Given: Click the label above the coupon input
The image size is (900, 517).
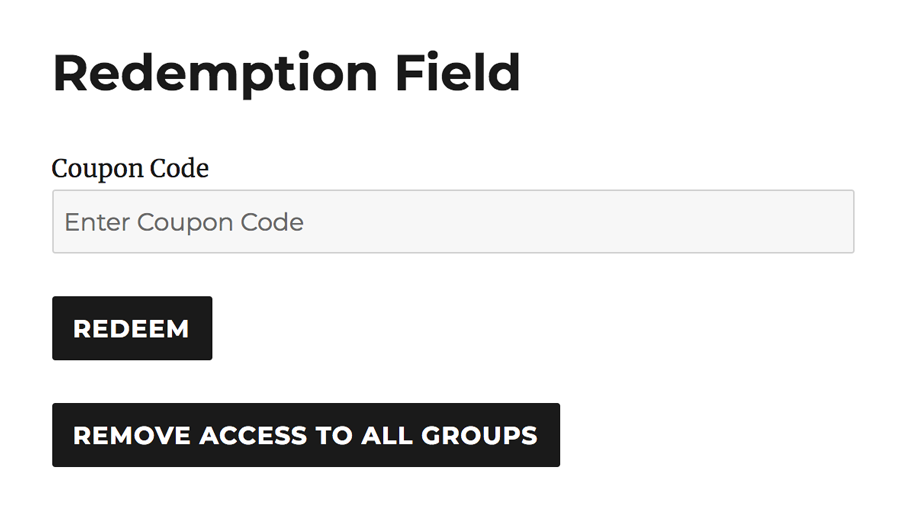Looking at the screenshot, I should (130, 169).
